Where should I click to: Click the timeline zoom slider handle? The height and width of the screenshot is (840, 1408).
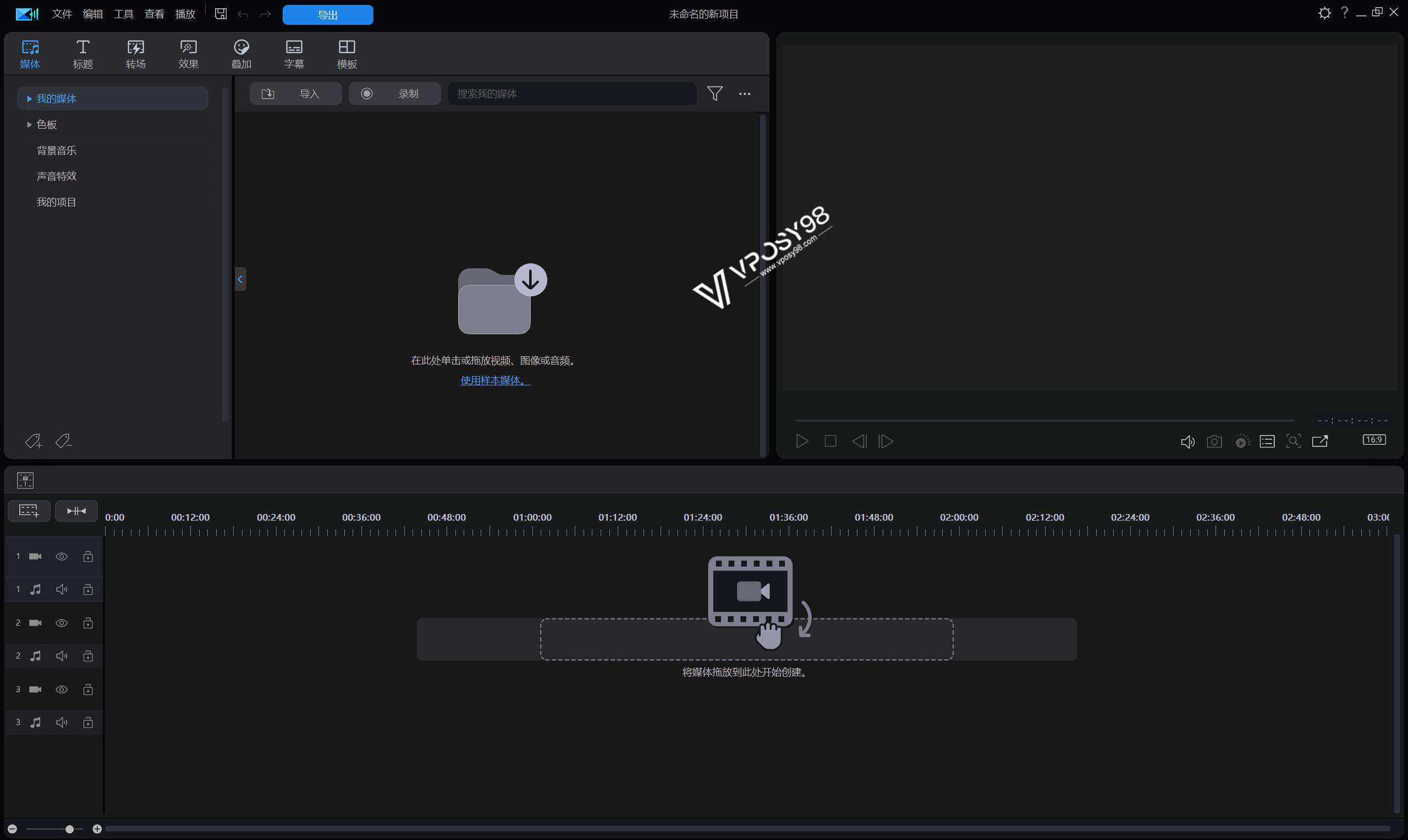tap(69, 828)
